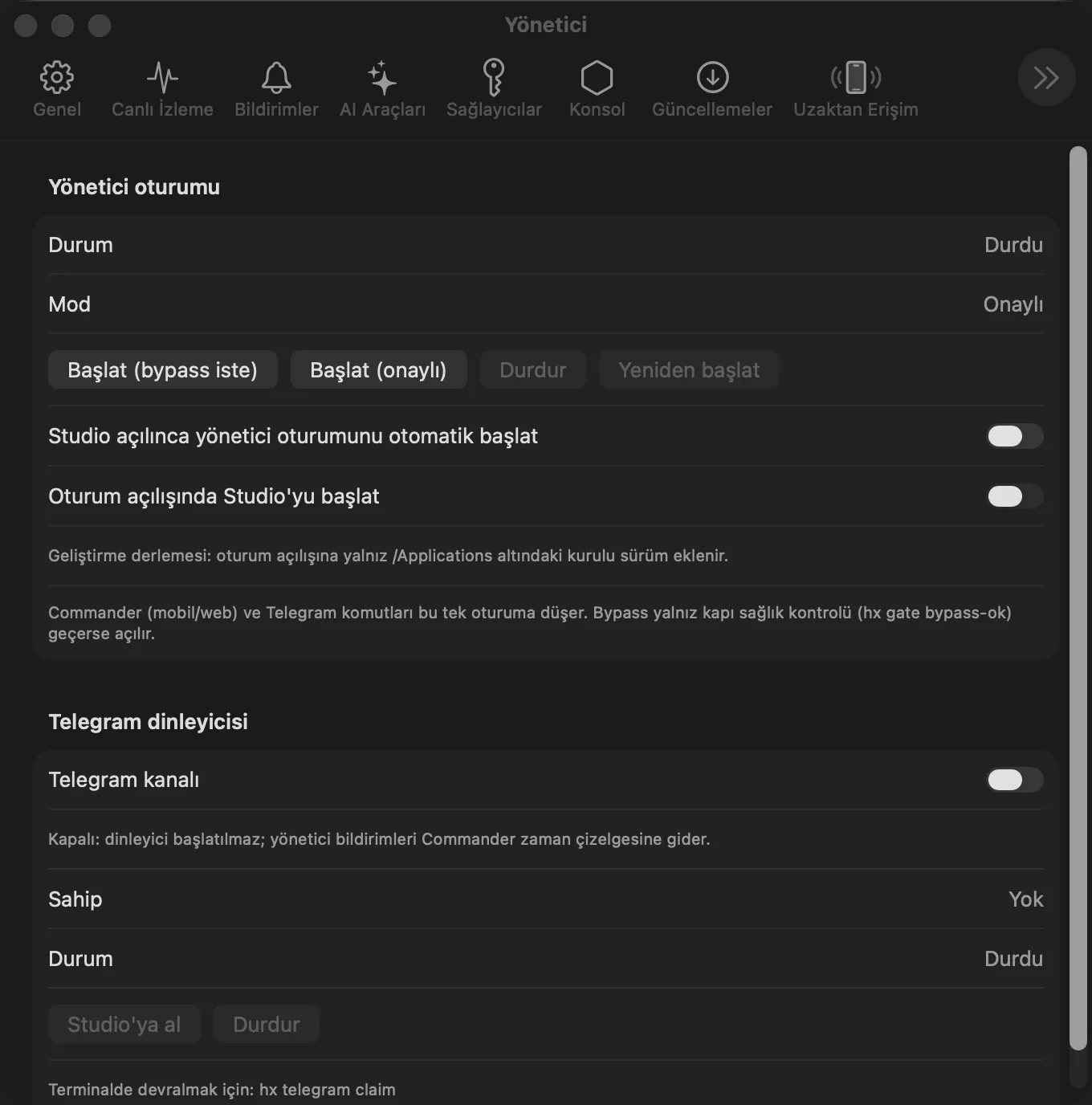Open Sağlayıcılar key tab
Viewport: 1092px width, 1105px height.
click(x=494, y=89)
